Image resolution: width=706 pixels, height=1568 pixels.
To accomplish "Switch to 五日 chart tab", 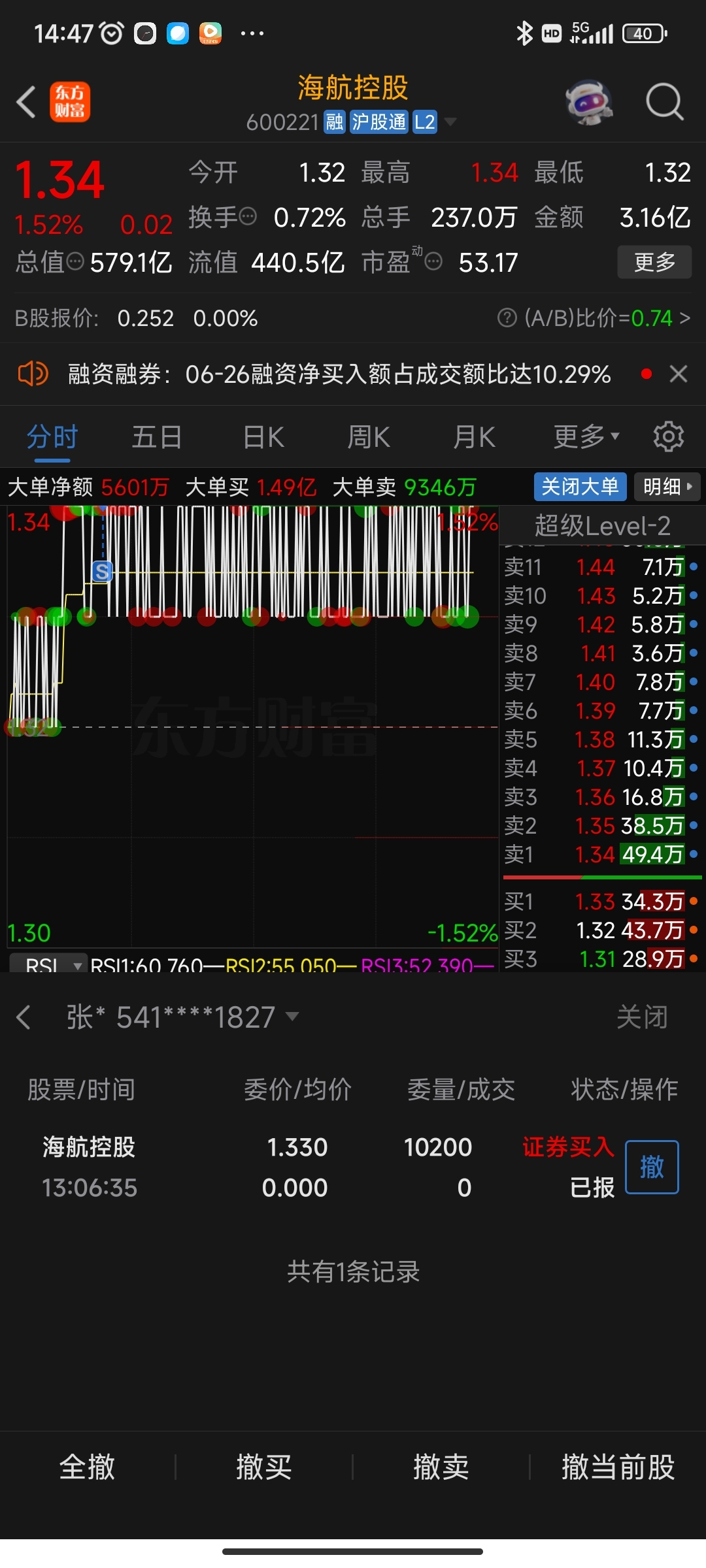I will 157,436.
